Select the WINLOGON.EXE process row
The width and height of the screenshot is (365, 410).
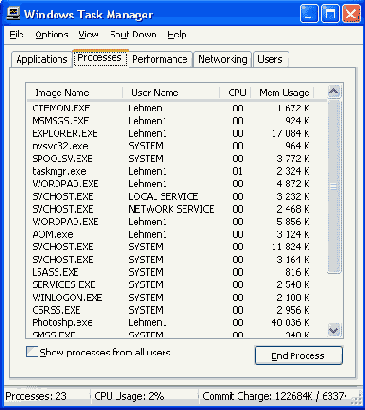tap(177, 297)
